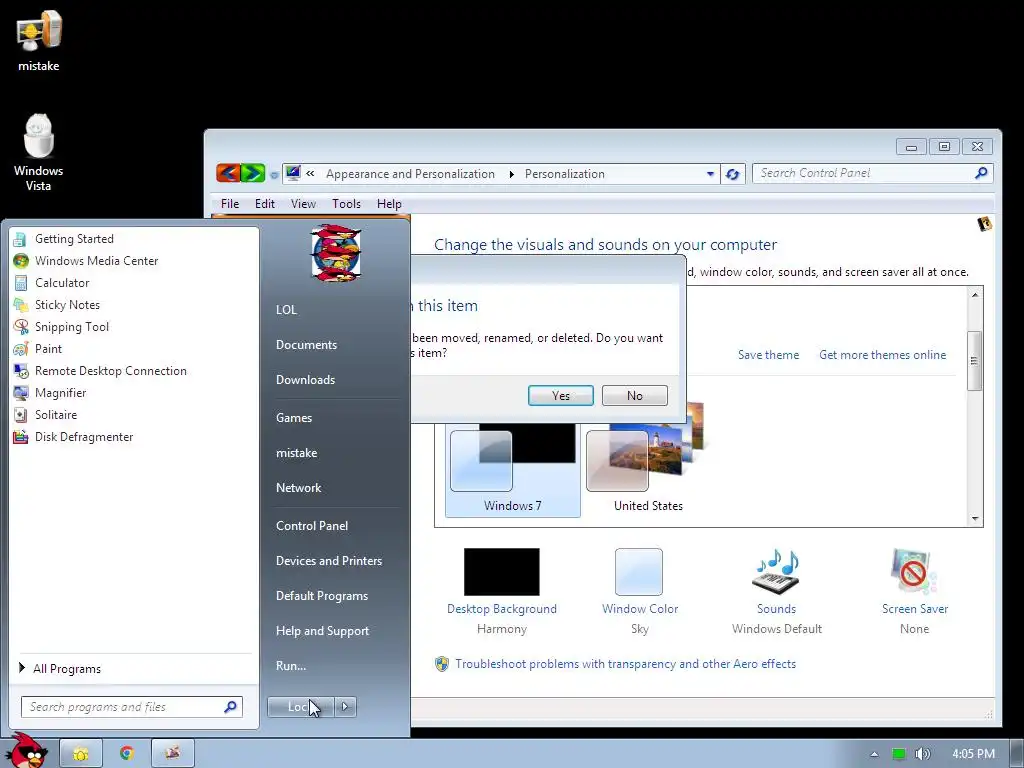Click the Control Panel address bar icon

coord(293,173)
